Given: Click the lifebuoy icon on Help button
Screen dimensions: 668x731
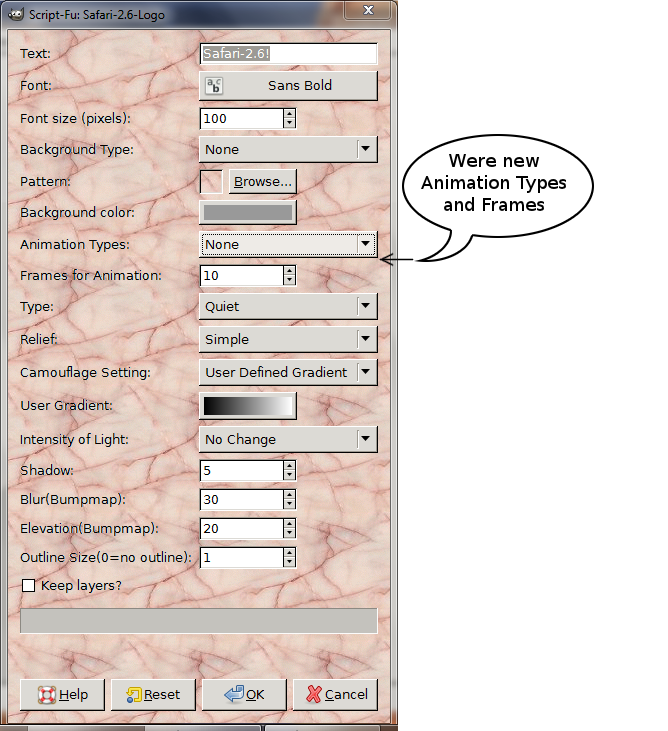Looking at the screenshot, I should coord(47,695).
